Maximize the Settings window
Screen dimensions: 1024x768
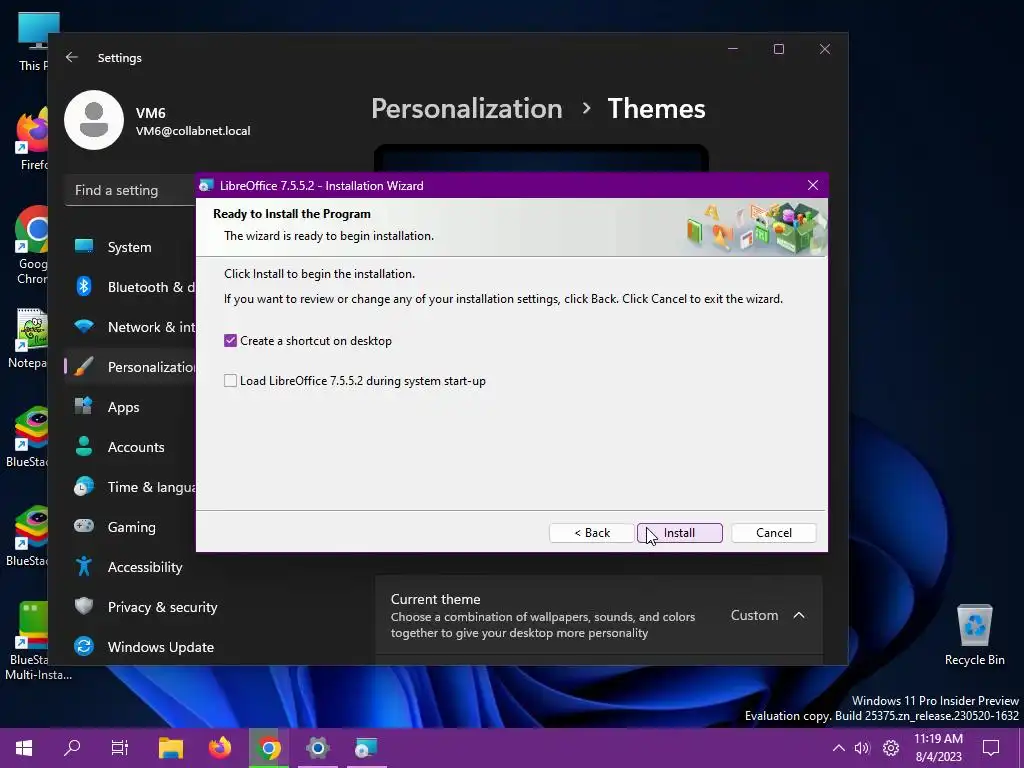[778, 49]
